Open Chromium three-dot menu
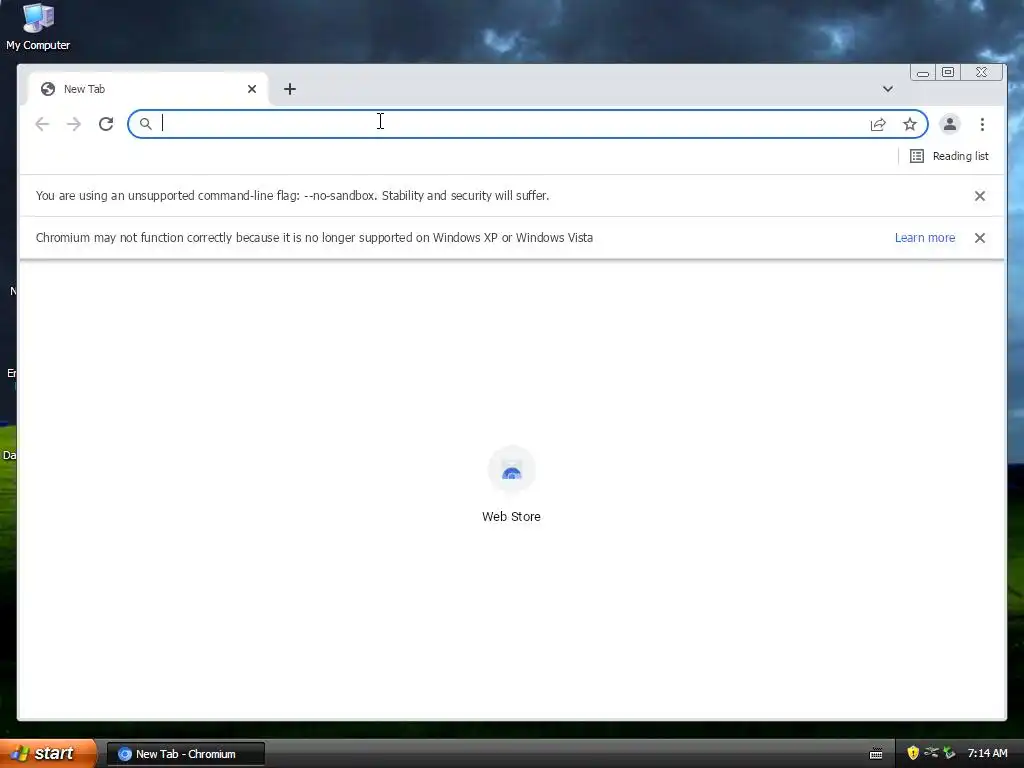This screenshot has width=1024, height=768. [982, 124]
